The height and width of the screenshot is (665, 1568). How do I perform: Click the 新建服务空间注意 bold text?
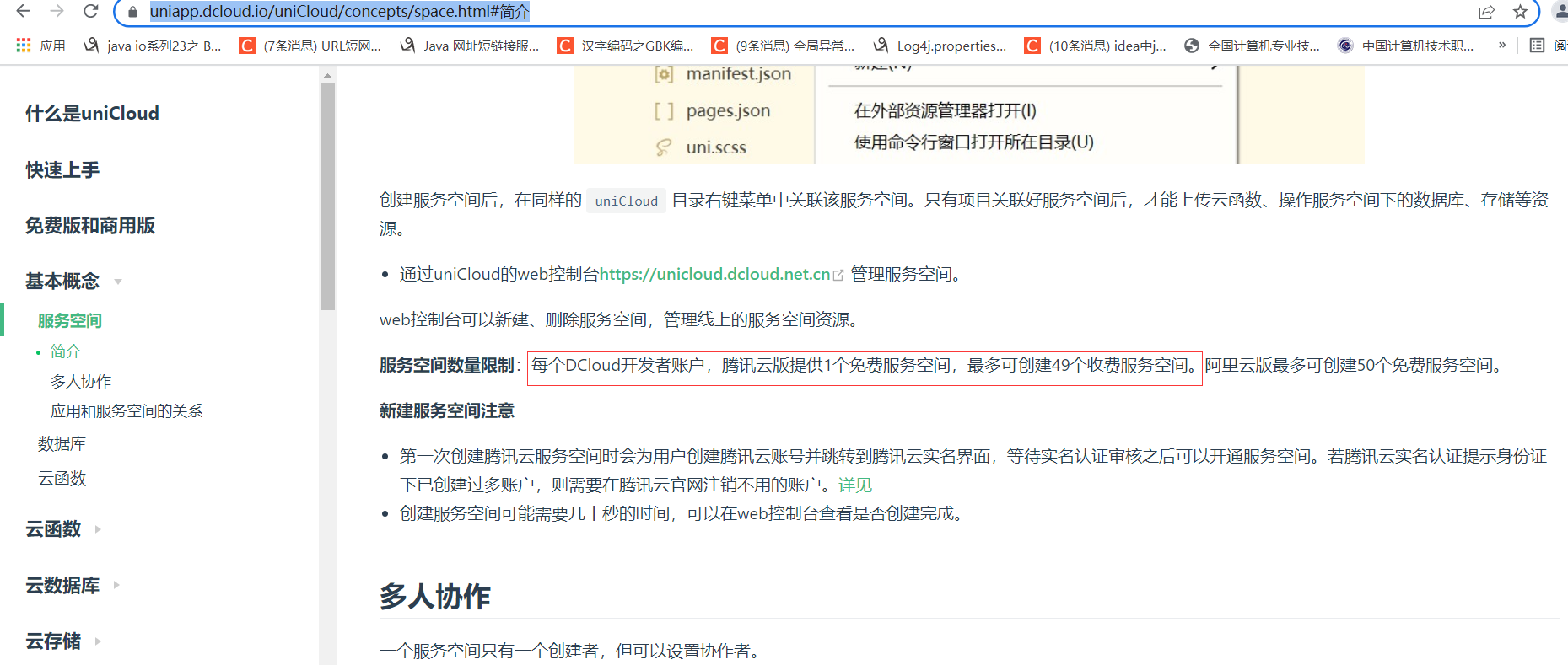click(447, 411)
